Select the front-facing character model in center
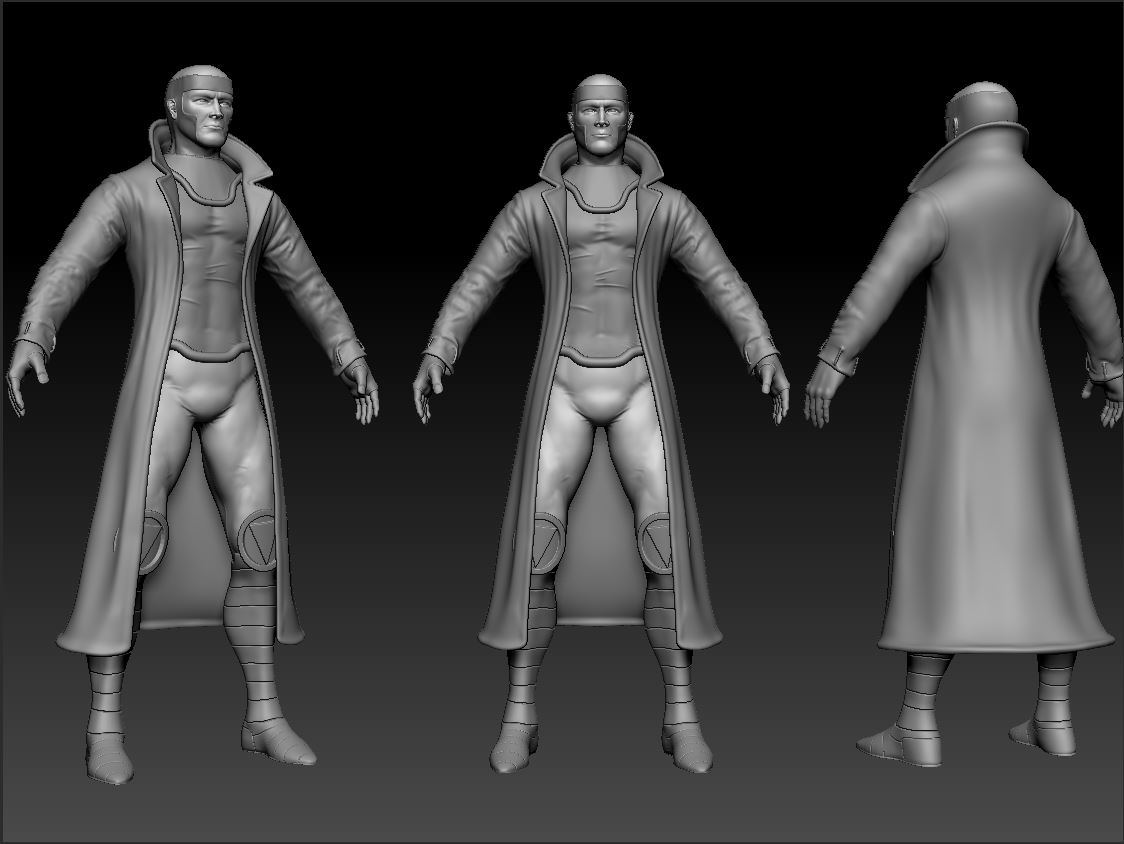Image resolution: width=1124 pixels, height=844 pixels. (601, 423)
